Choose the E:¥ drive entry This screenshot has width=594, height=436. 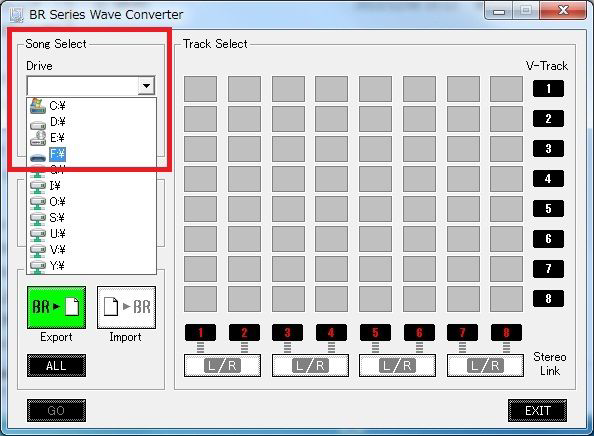[91, 138]
